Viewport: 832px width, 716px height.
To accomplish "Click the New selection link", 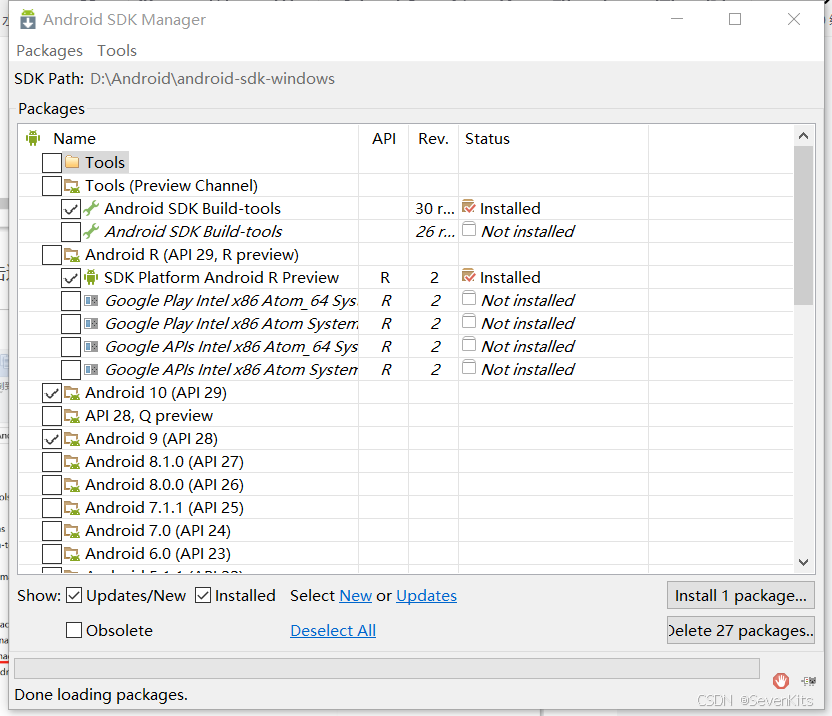I will click(356, 596).
